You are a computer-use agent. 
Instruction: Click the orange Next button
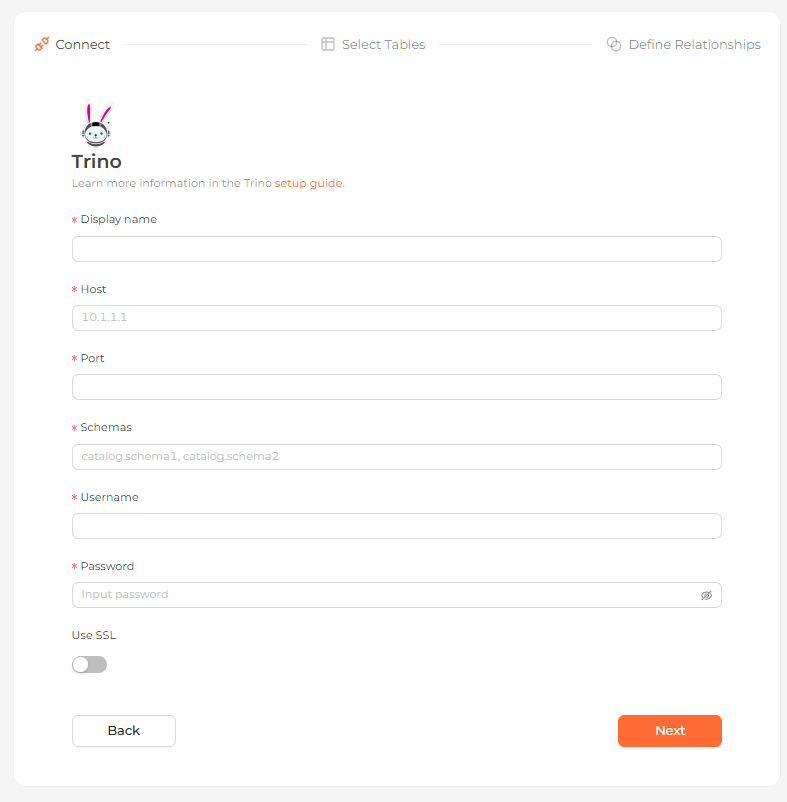click(670, 731)
